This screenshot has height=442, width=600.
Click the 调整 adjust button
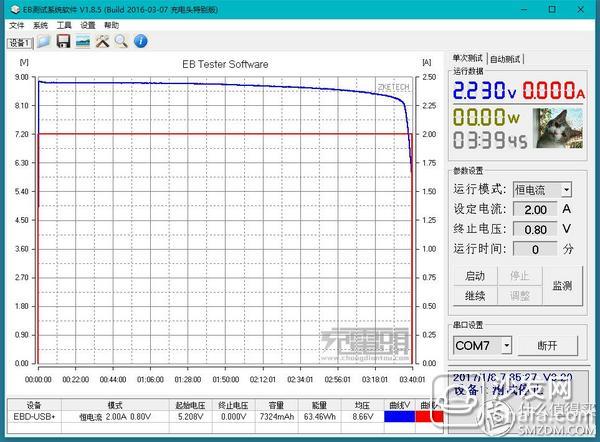[x=519, y=295]
